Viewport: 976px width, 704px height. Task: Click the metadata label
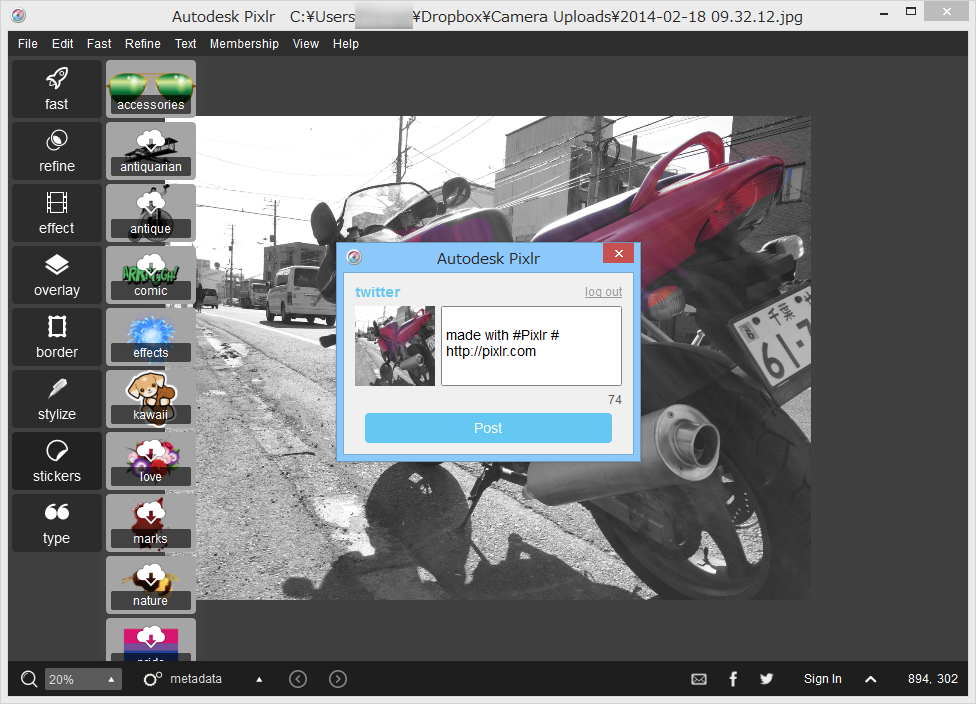pos(196,679)
